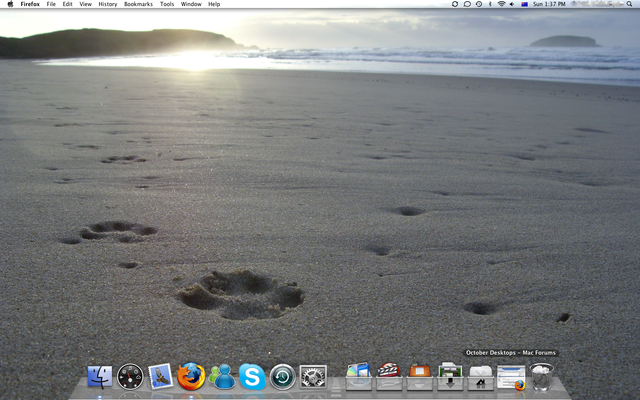Open the Downloads stack in dock
Viewport: 640px width, 400px height.
coord(450,377)
